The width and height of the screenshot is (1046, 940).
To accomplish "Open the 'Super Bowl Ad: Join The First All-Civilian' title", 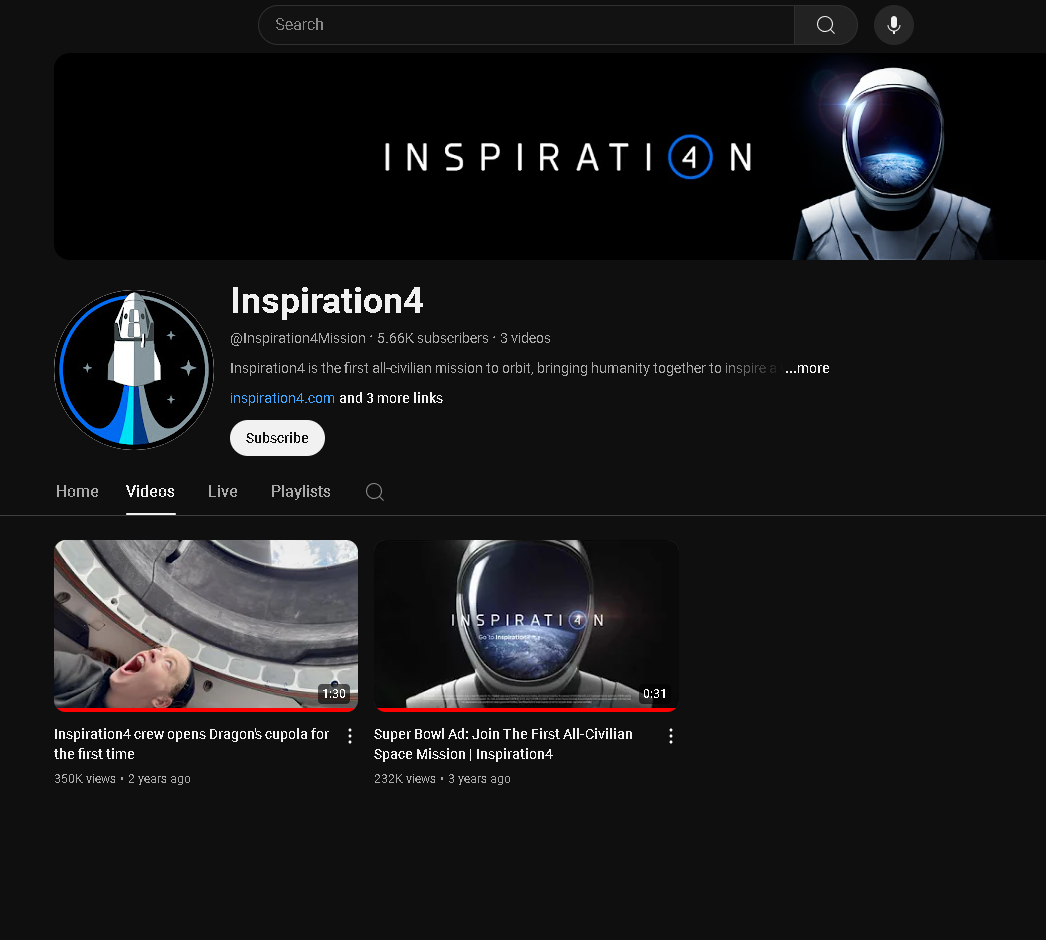I will (503, 744).
